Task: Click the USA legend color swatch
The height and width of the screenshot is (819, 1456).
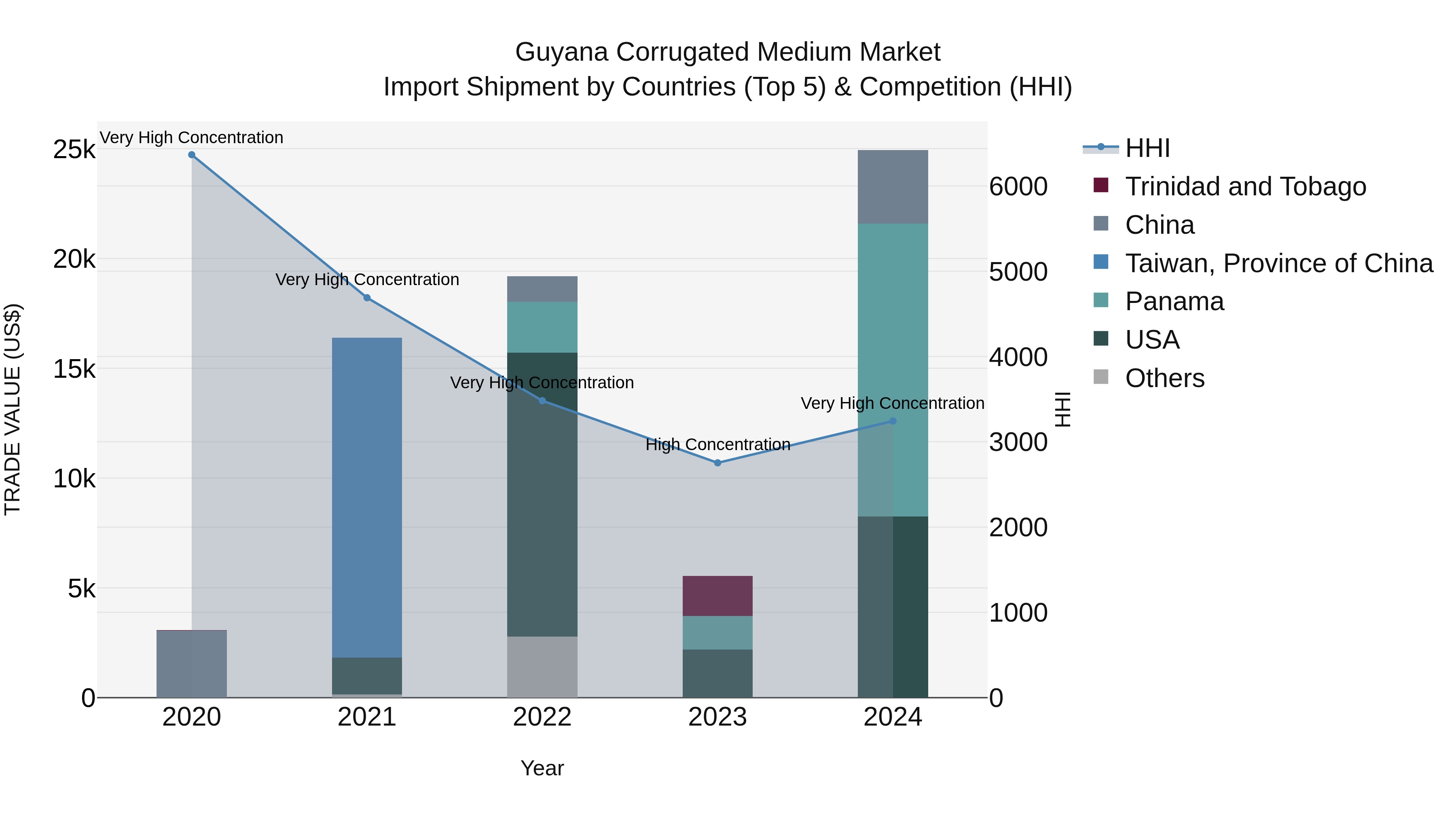Action: 1100,338
